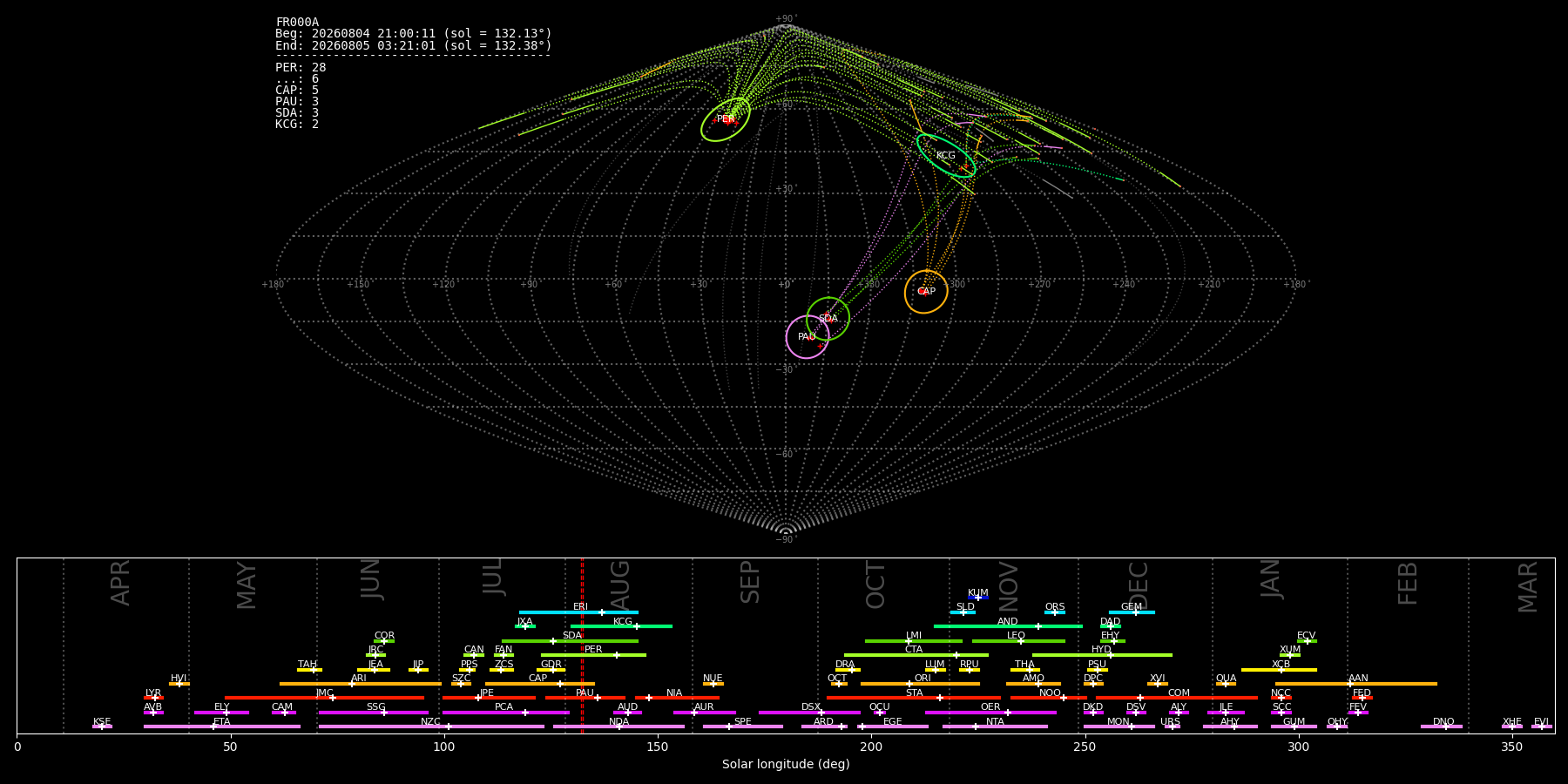
Task: Select the NTA shower pink bar
Action: point(995,727)
